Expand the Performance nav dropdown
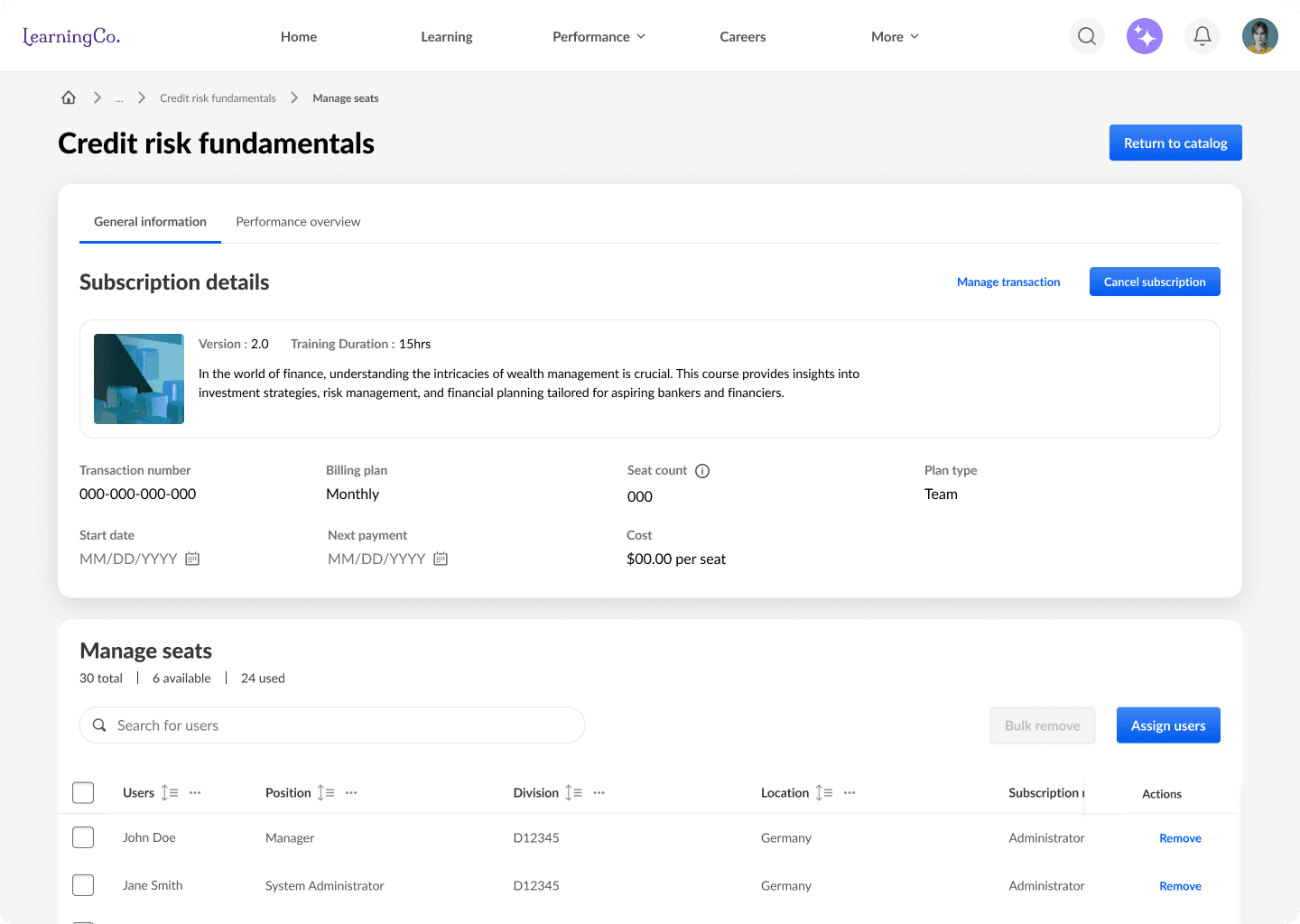This screenshot has height=924, width=1300. [x=599, y=36]
